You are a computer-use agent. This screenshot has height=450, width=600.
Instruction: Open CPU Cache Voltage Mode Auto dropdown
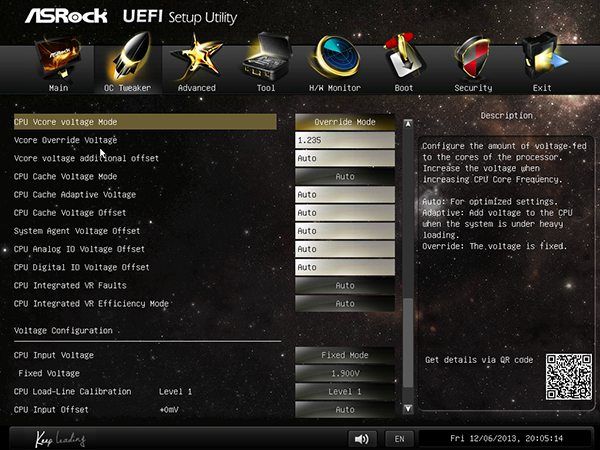click(345, 176)
